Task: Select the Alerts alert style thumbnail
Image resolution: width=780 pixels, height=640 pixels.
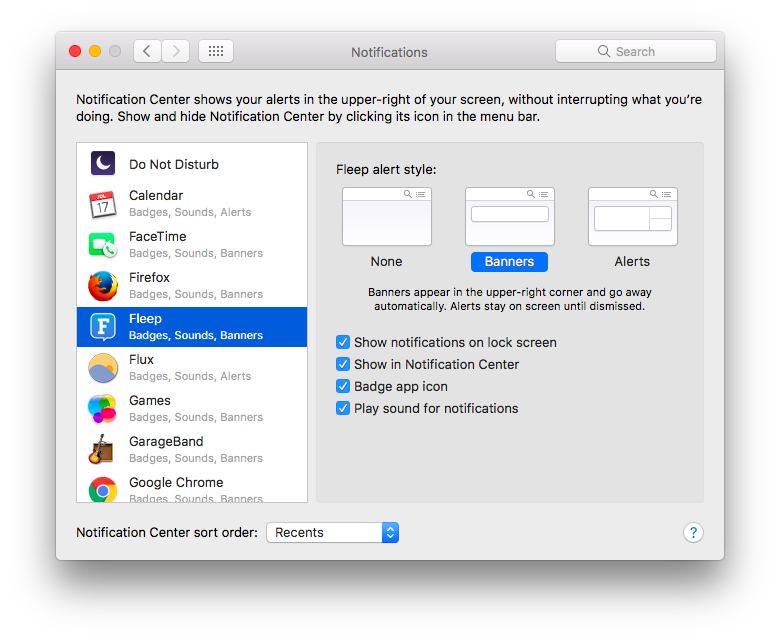Action: [633, 216]
